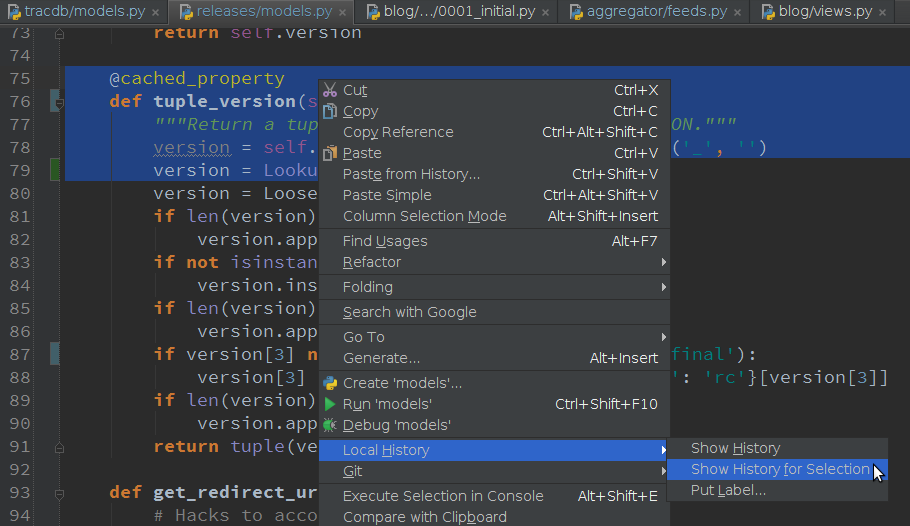Click the tracdb/models.py file icon
This screenshot has height=526, width=910.
point(14,12)
